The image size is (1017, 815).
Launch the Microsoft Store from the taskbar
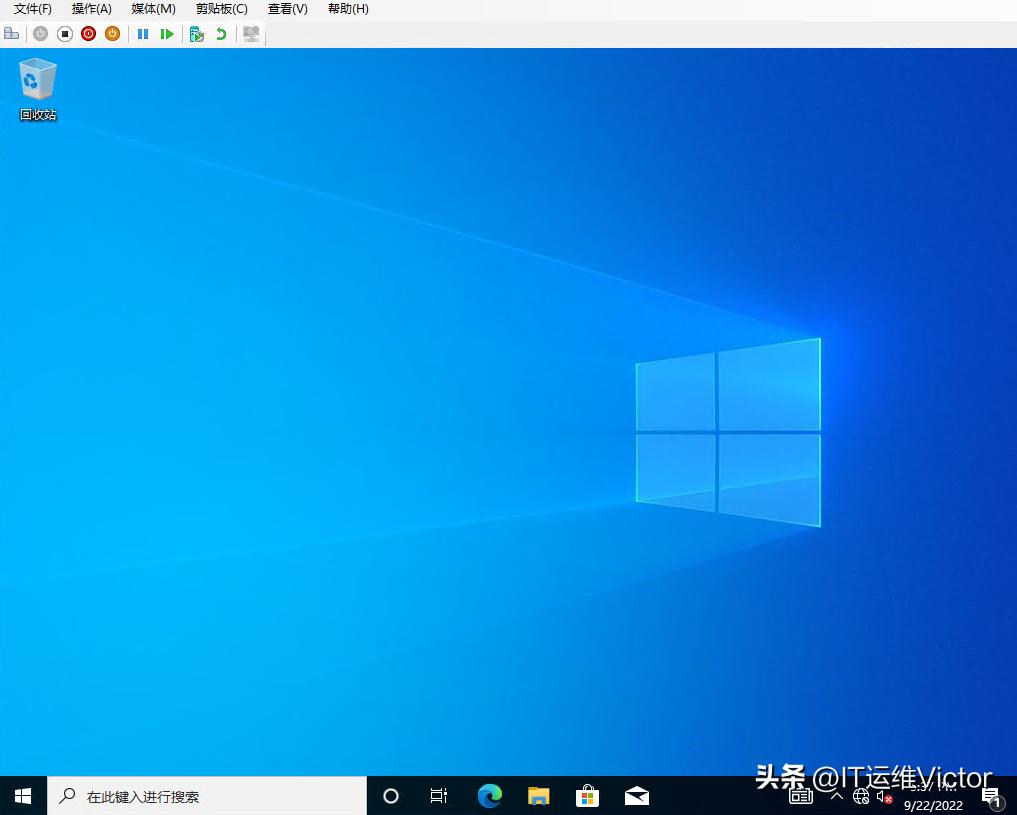pos(587,795)
